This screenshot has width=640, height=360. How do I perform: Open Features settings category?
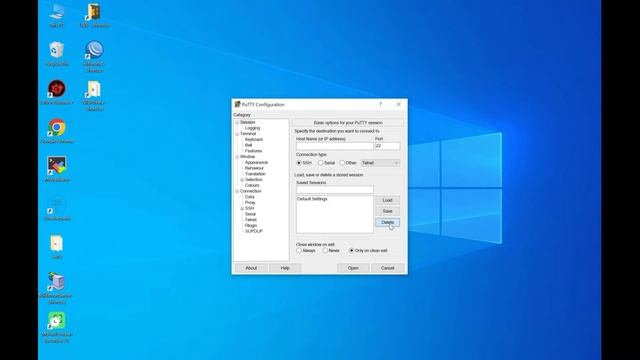pos(253,151)
